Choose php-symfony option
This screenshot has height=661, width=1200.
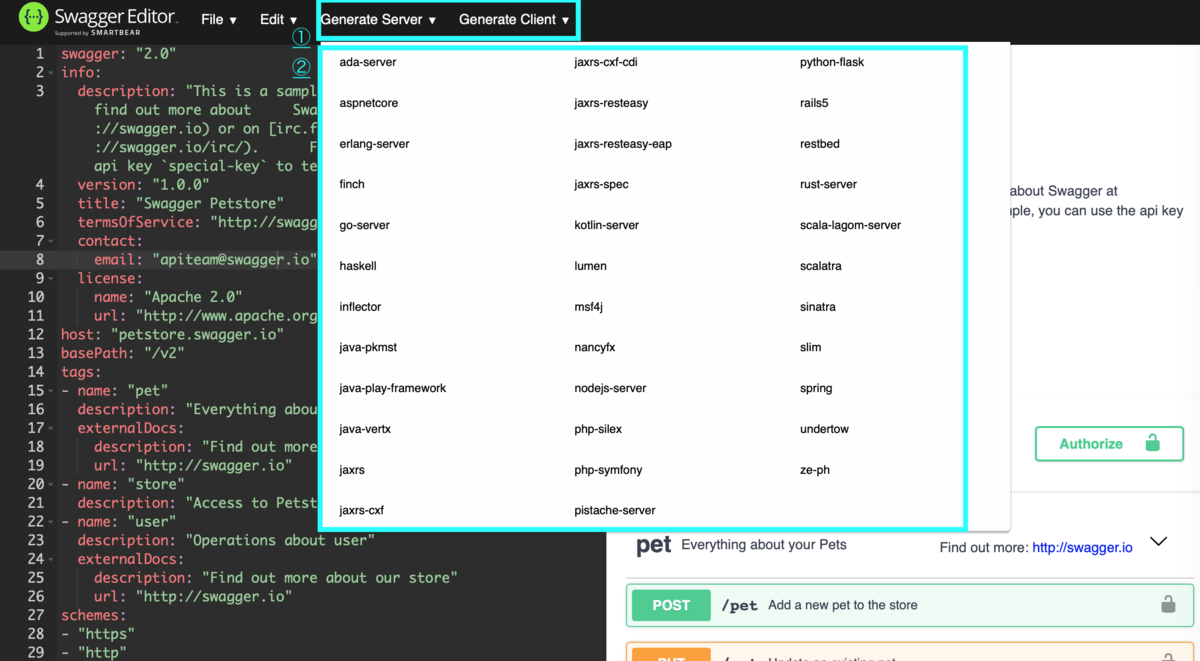[x=608, y=470]
